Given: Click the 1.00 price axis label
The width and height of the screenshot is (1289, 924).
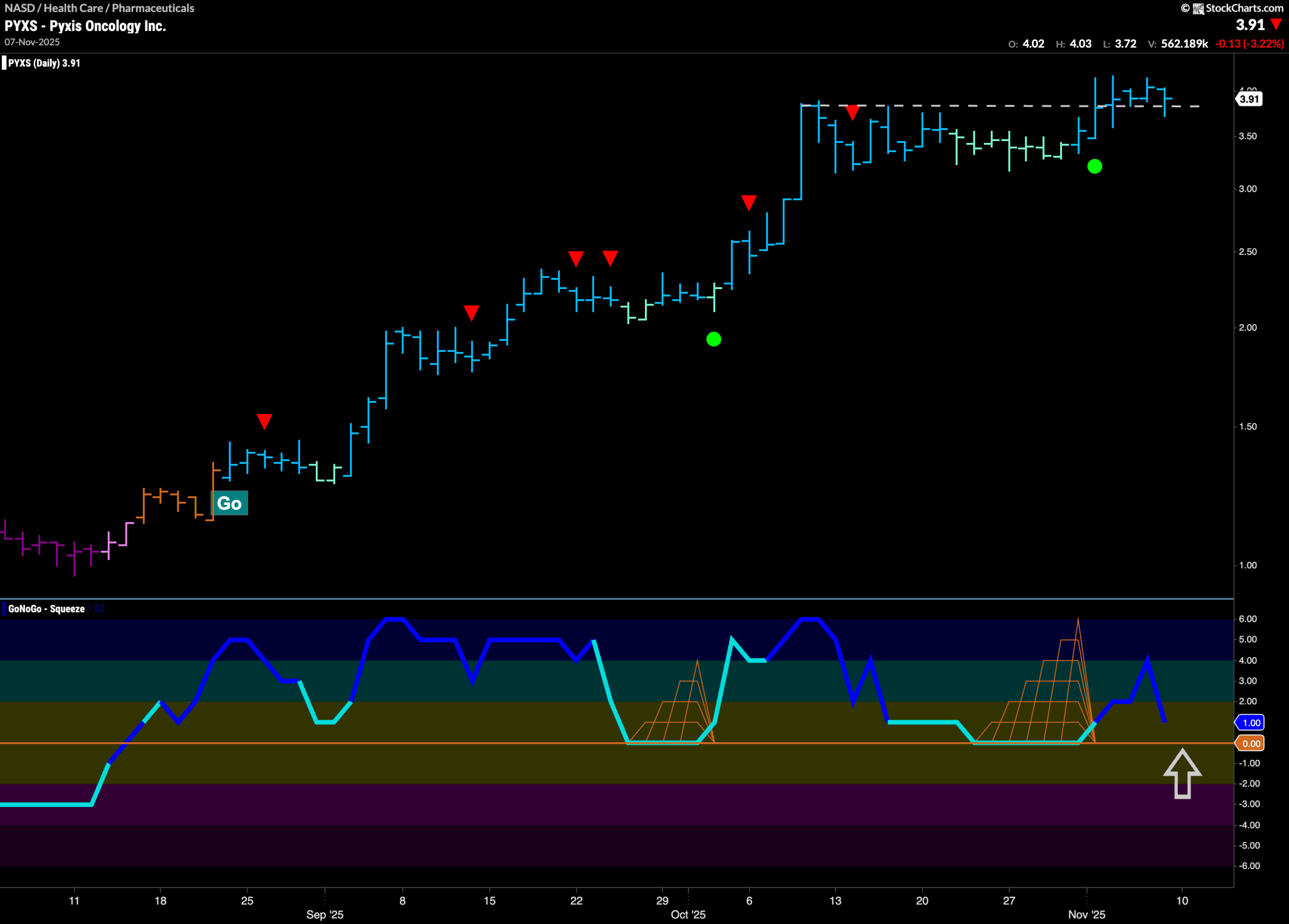Looking at the screenshot, I should pyautogui.click(x=1248, y=565).
